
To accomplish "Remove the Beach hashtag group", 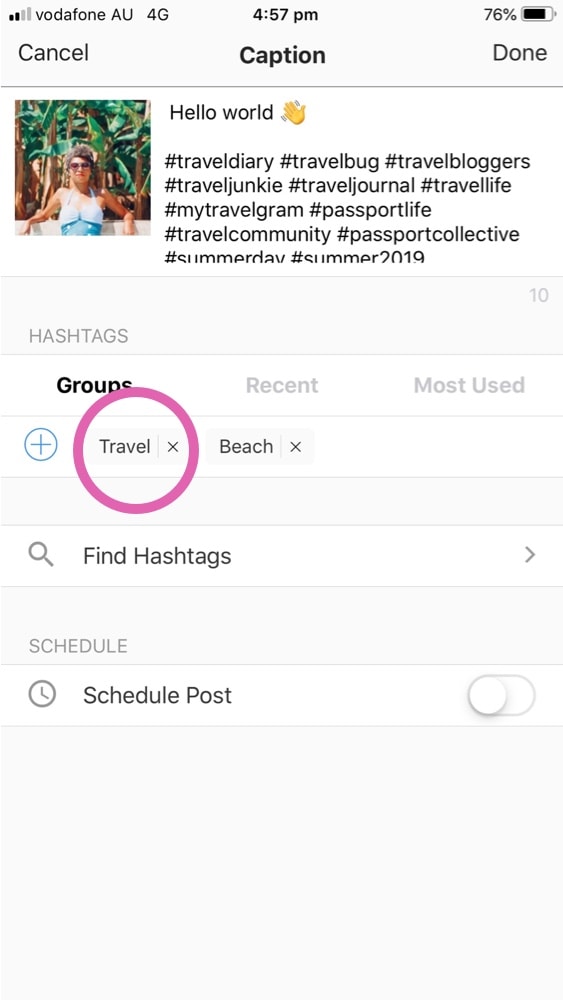I will [x=295, y=447].
